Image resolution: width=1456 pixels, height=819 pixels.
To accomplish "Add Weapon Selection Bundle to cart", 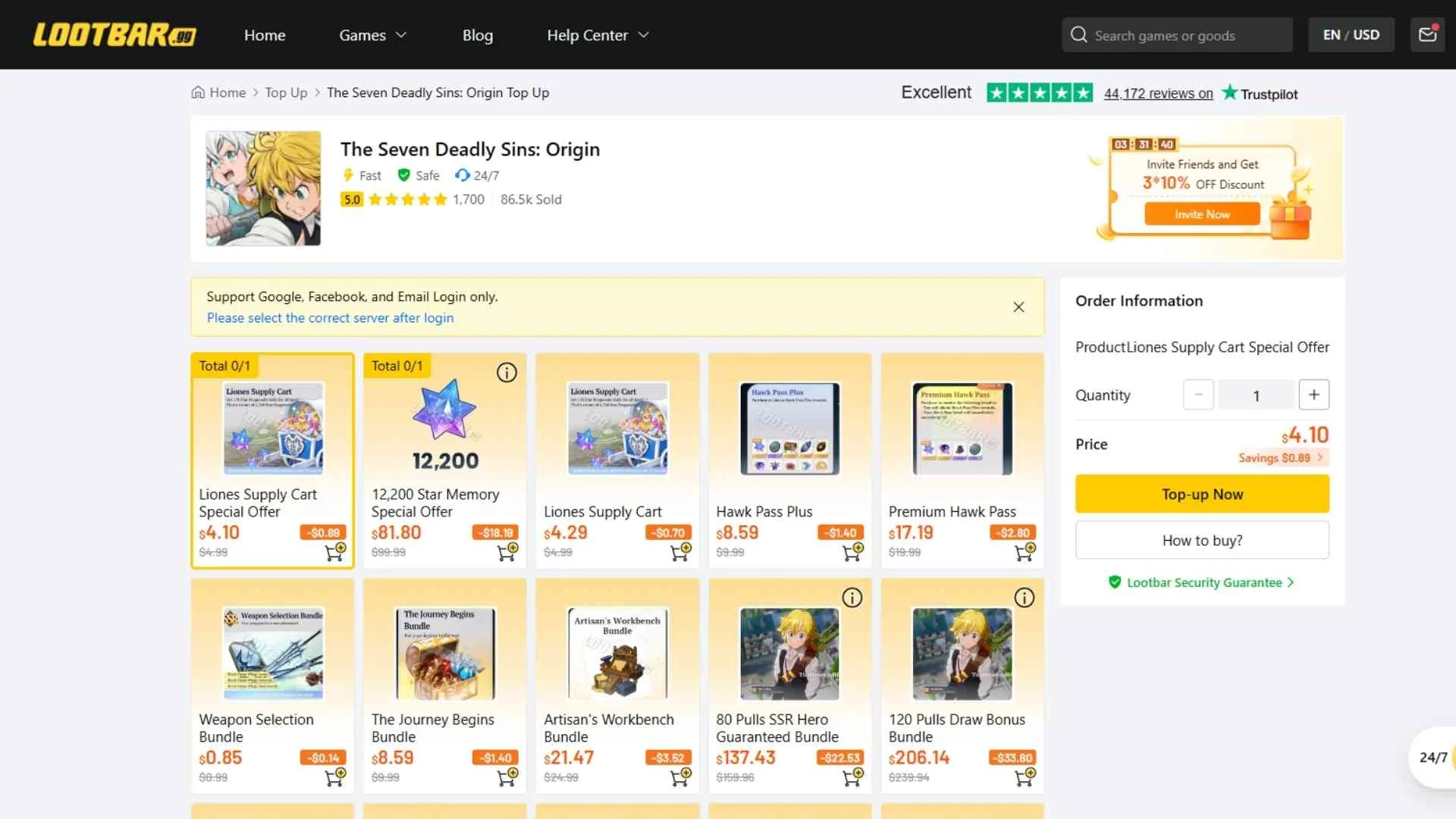I will [x=334, y=777].
